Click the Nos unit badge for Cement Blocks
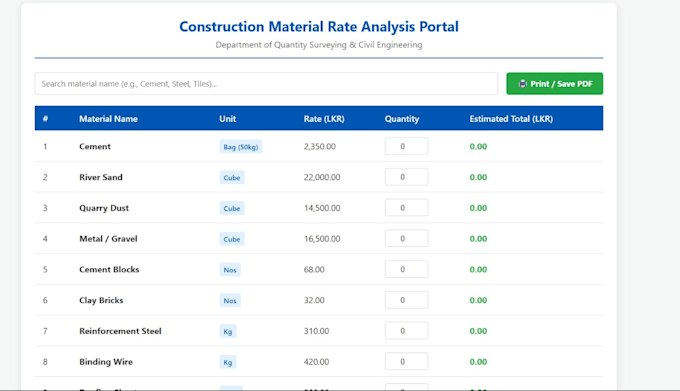 tap(230, 270)
